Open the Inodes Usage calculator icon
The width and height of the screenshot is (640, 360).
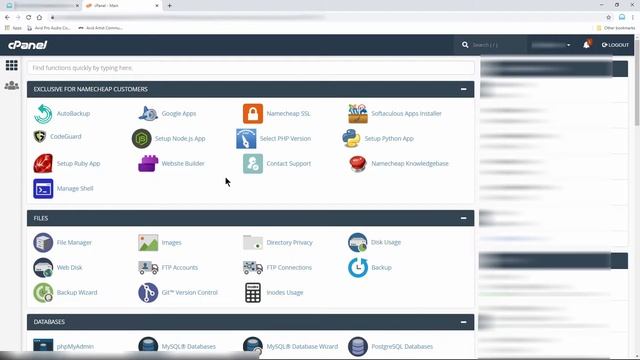coord(253,292)
